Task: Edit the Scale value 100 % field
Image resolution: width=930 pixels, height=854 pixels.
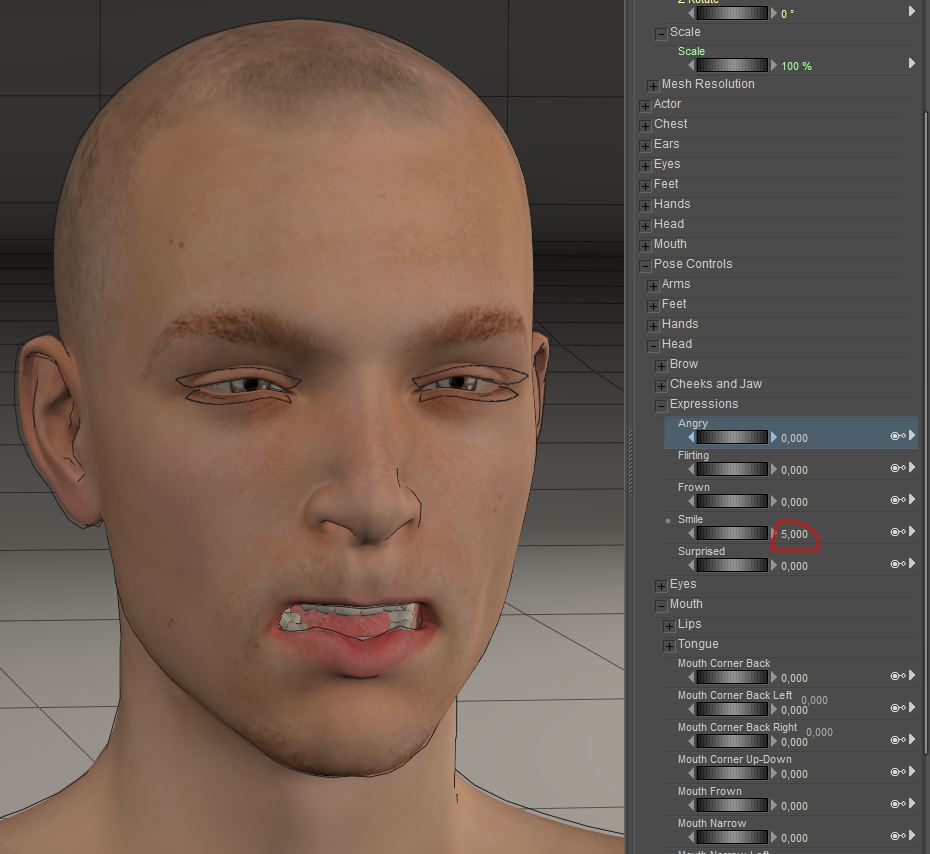Action: 796,66
